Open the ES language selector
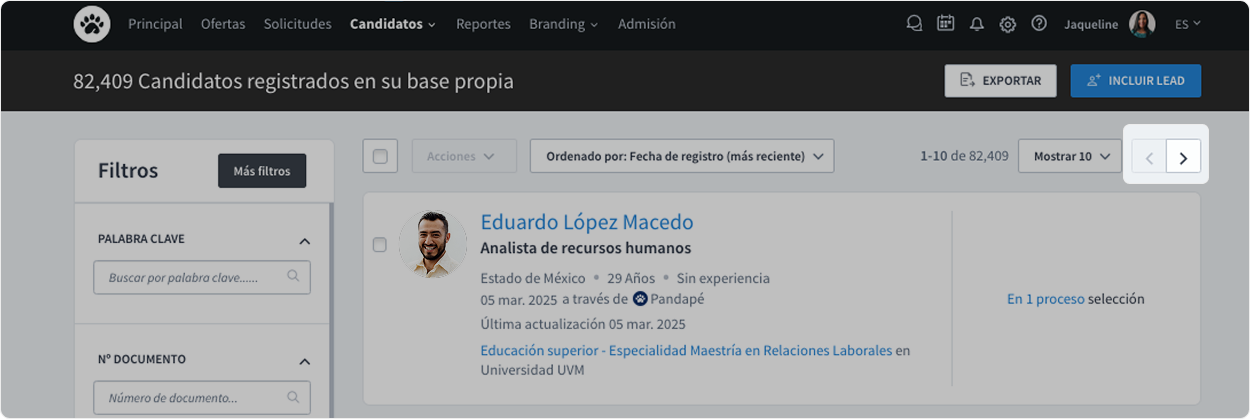 [1188, 24]
